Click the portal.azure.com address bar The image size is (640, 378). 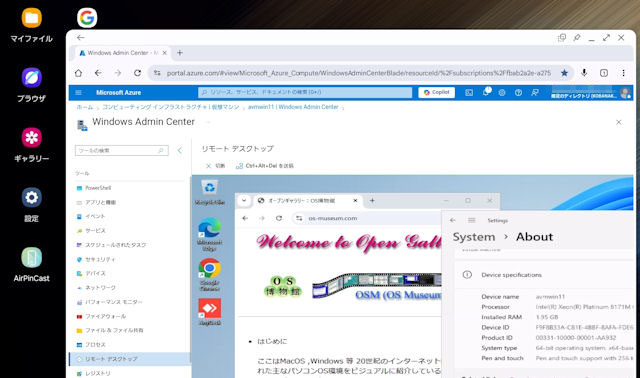(x=358, y=73)
